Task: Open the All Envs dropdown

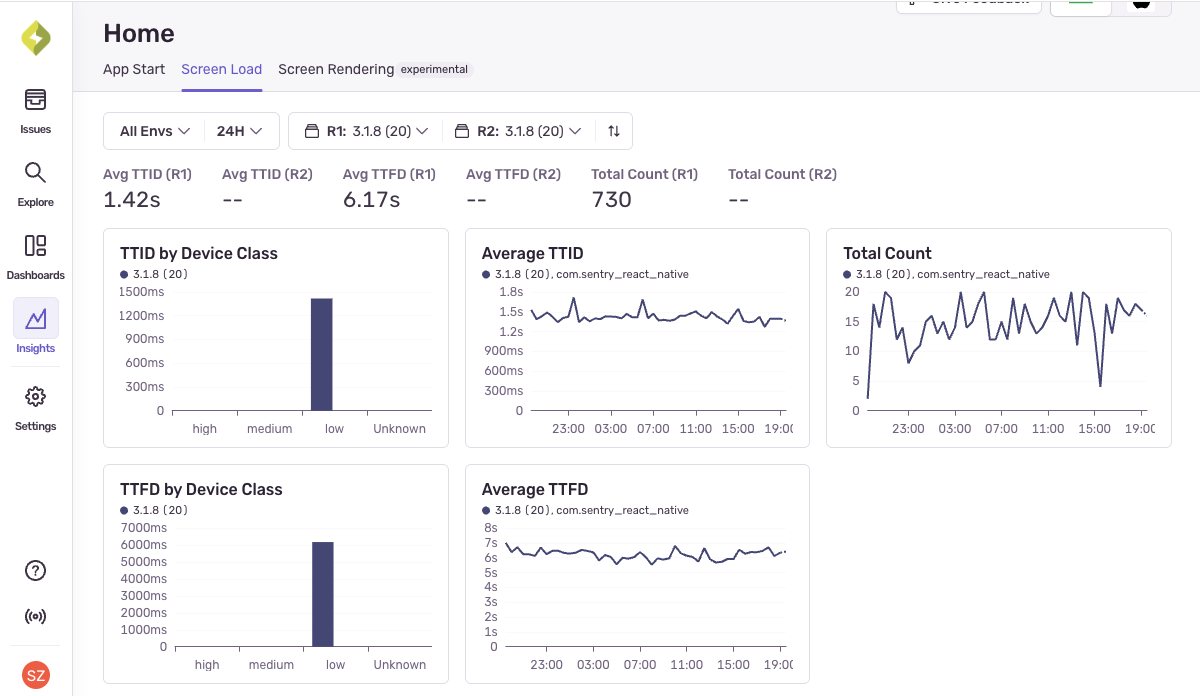Action: pos(153,130)
